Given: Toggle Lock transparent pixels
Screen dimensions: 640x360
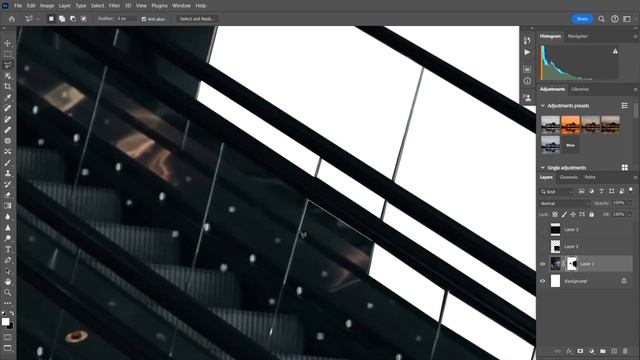Looking at the screenshot, I should point(555,214).
